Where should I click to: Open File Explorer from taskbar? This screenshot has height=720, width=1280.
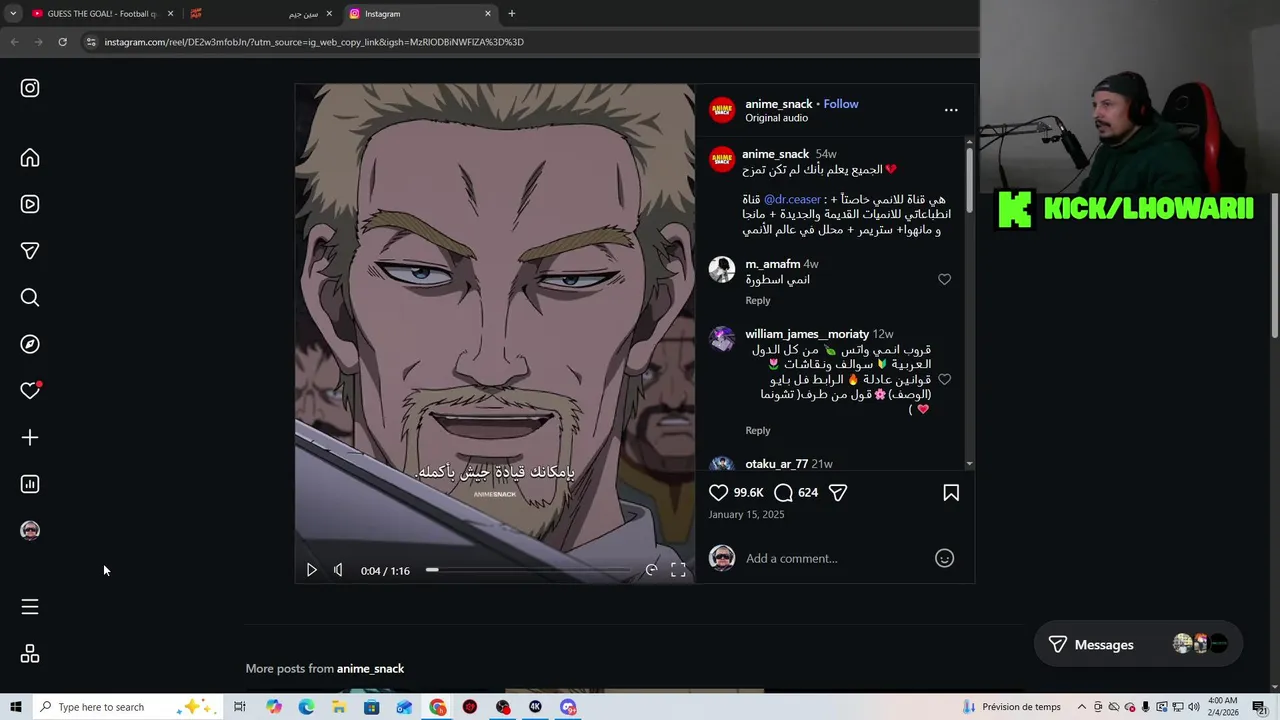coord(339,707)
